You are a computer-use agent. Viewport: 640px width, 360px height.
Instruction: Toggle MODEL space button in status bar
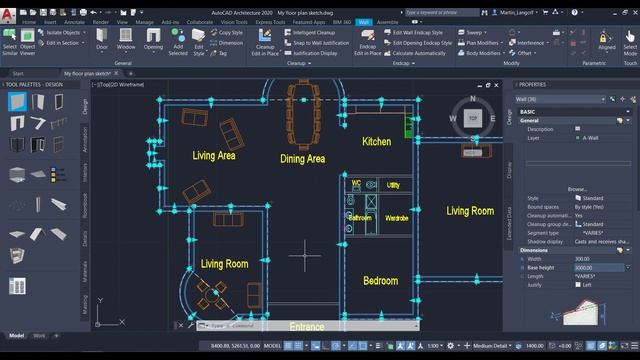click(x=272, y=346)
